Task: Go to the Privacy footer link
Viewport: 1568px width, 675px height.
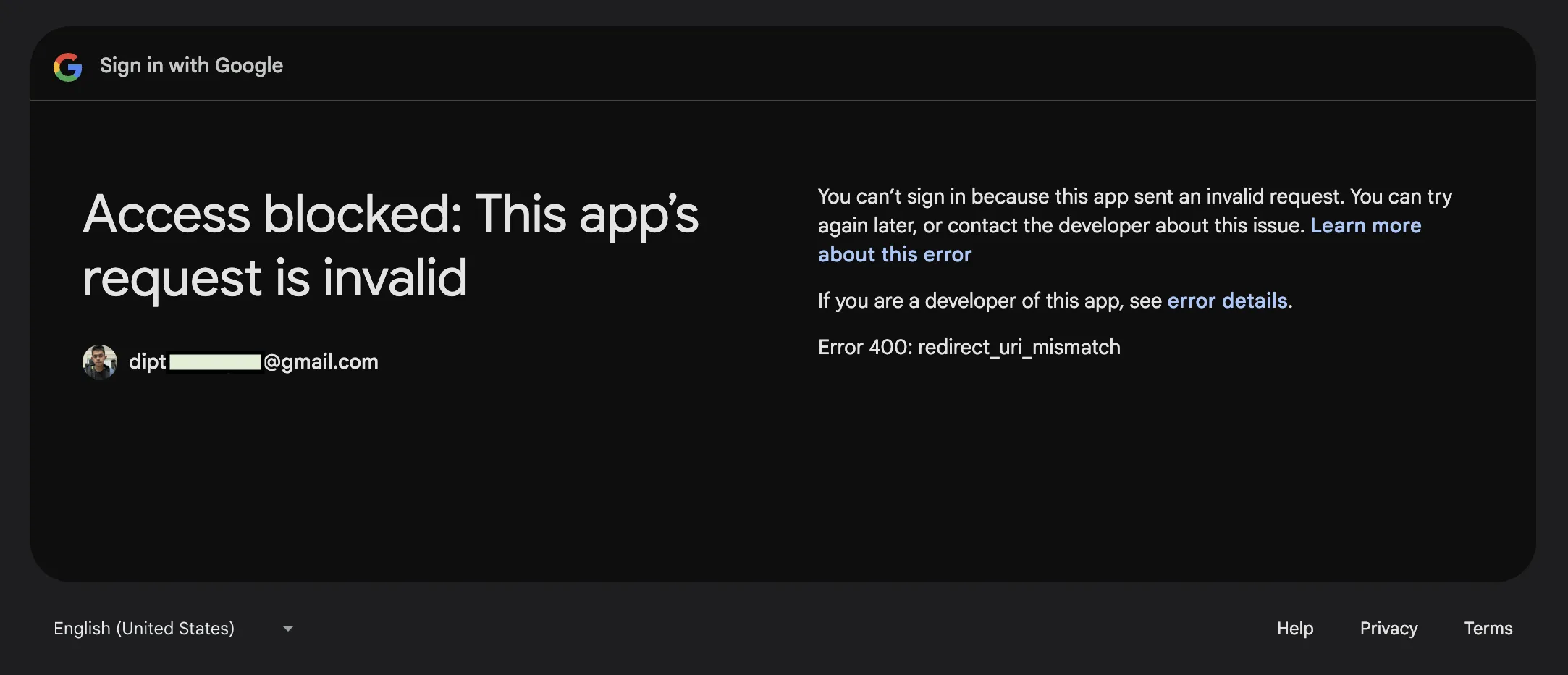Action: (1388, 629)
